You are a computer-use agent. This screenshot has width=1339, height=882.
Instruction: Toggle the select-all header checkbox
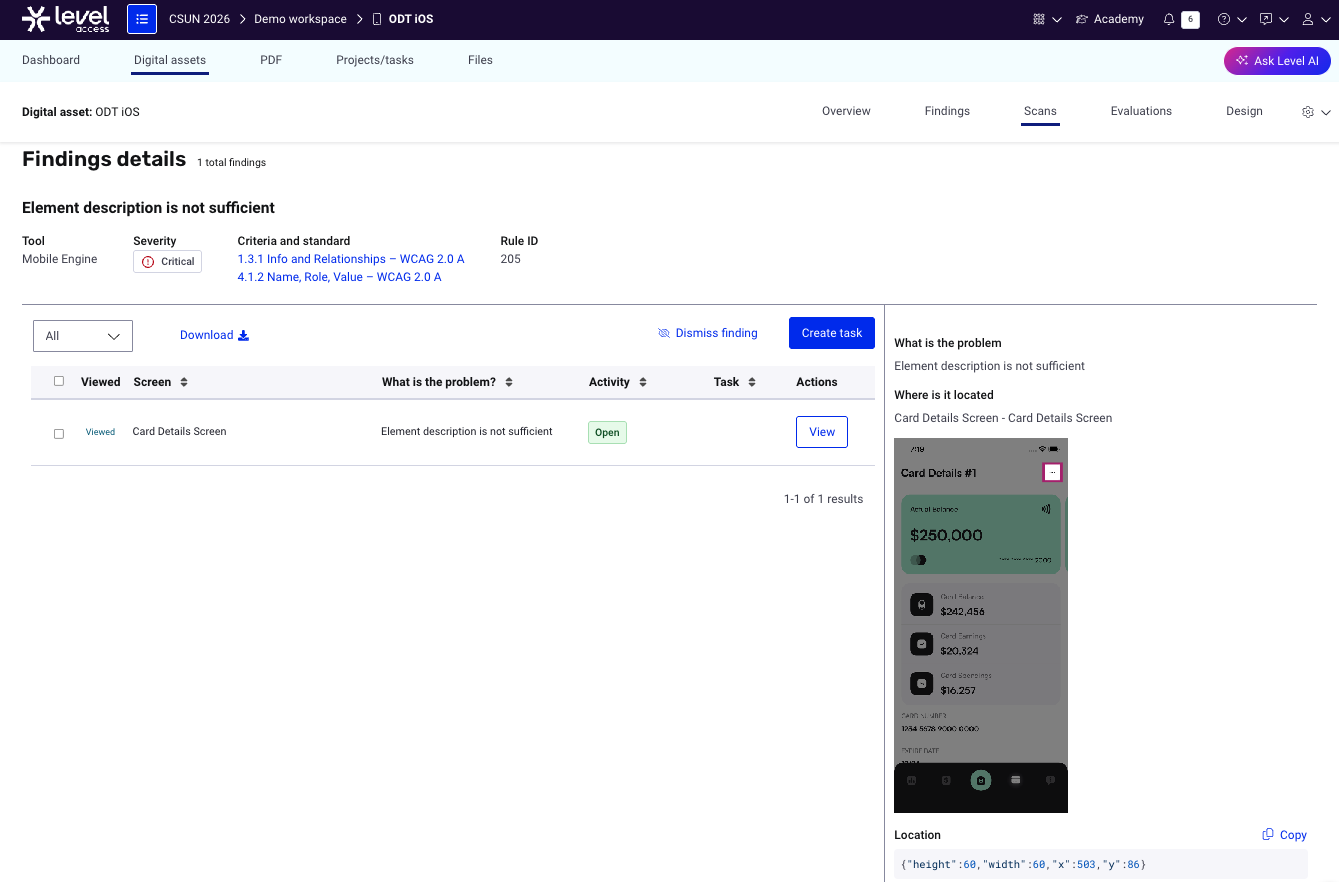click(x=59, y=381)
